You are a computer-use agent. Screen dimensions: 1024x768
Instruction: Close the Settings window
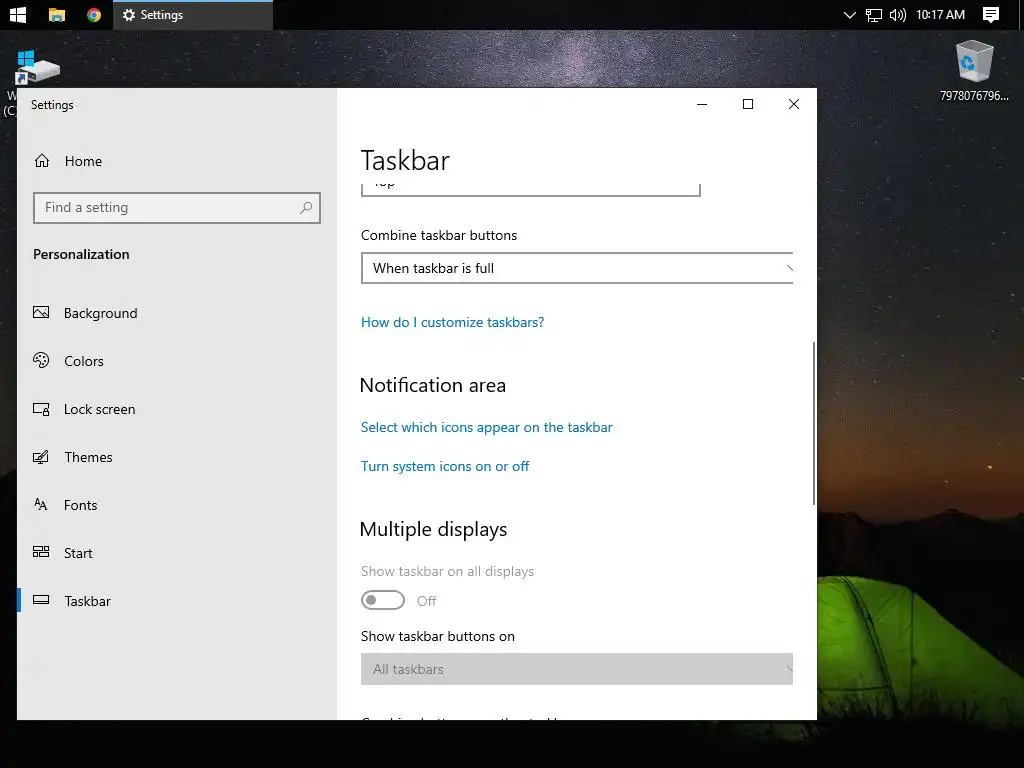tap(793, 104)
